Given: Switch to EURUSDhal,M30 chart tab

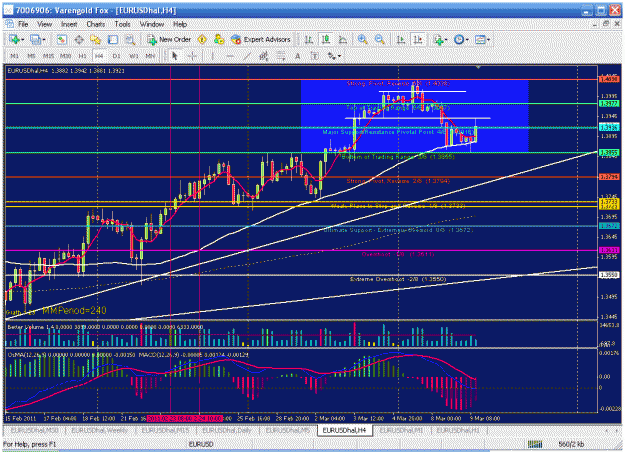Looking at the screenshot, I should [34, 430].
